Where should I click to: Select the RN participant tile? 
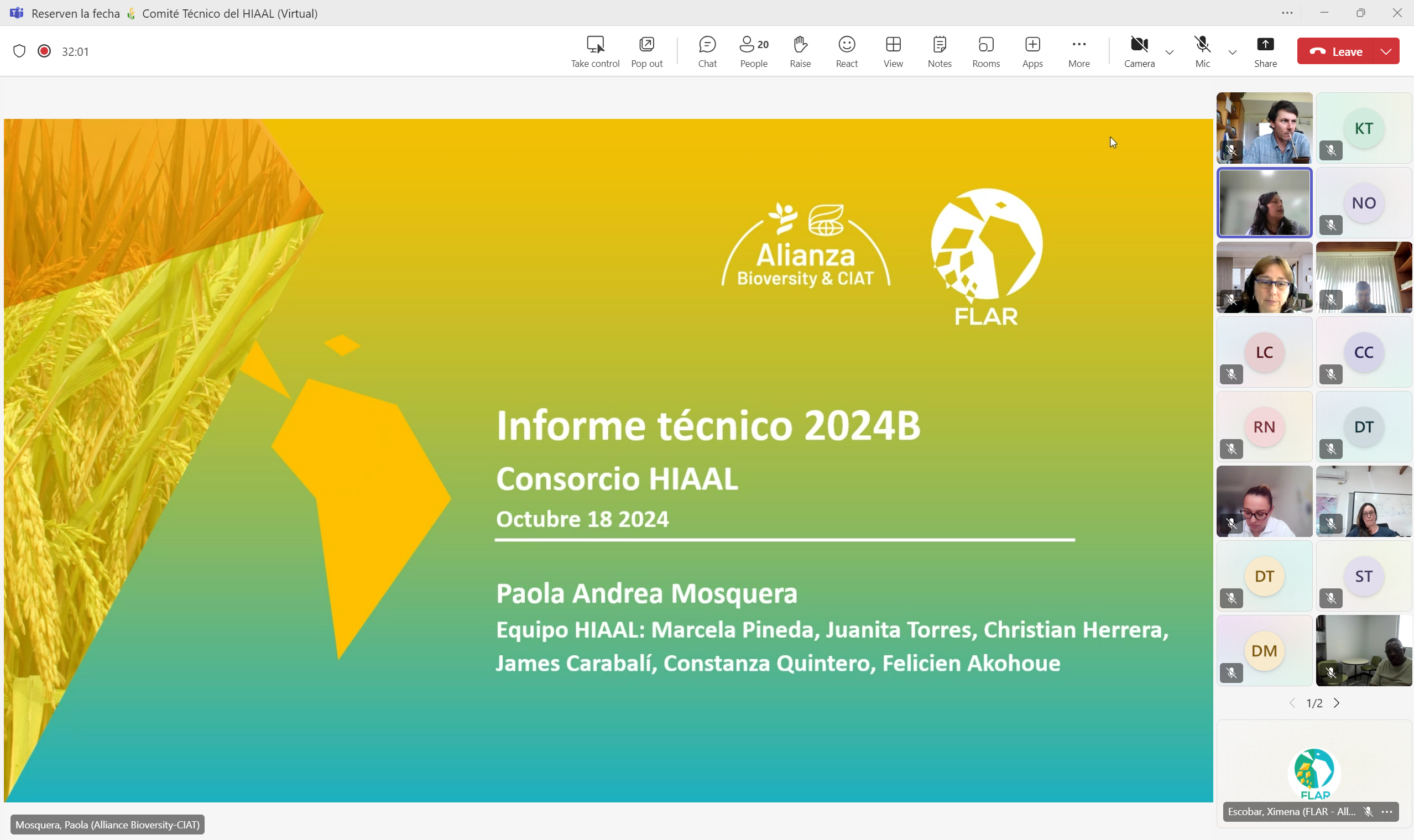1264,427
